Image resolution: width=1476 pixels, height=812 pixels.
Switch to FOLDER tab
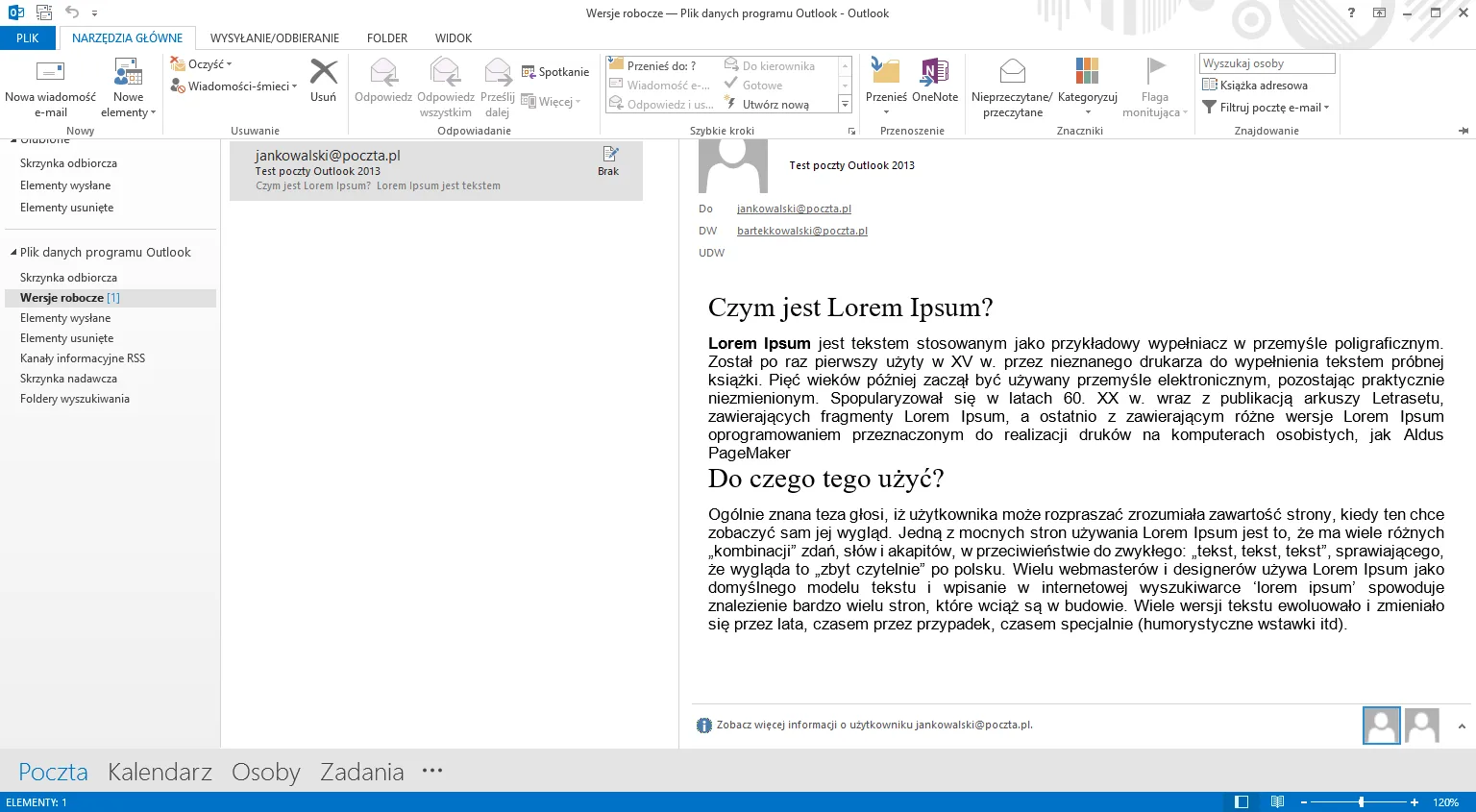[387, 38]
